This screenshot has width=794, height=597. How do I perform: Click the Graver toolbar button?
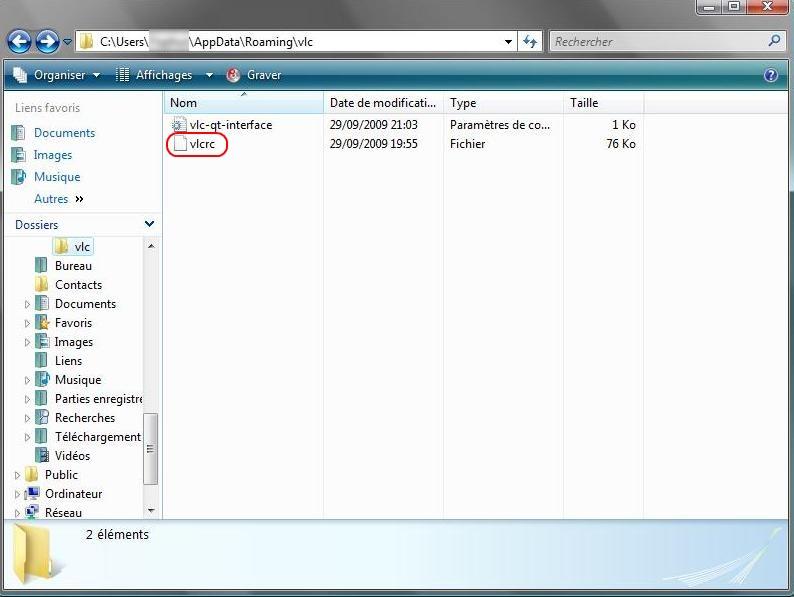[x=254, y=75]
